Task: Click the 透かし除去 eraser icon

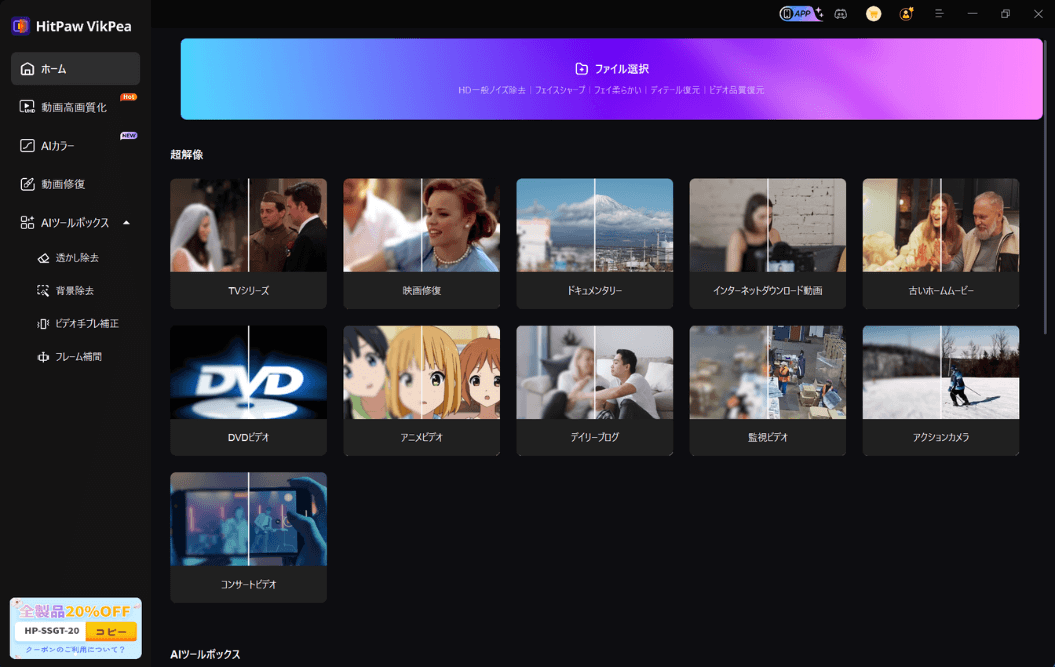Action: click(x=43, y=258)
